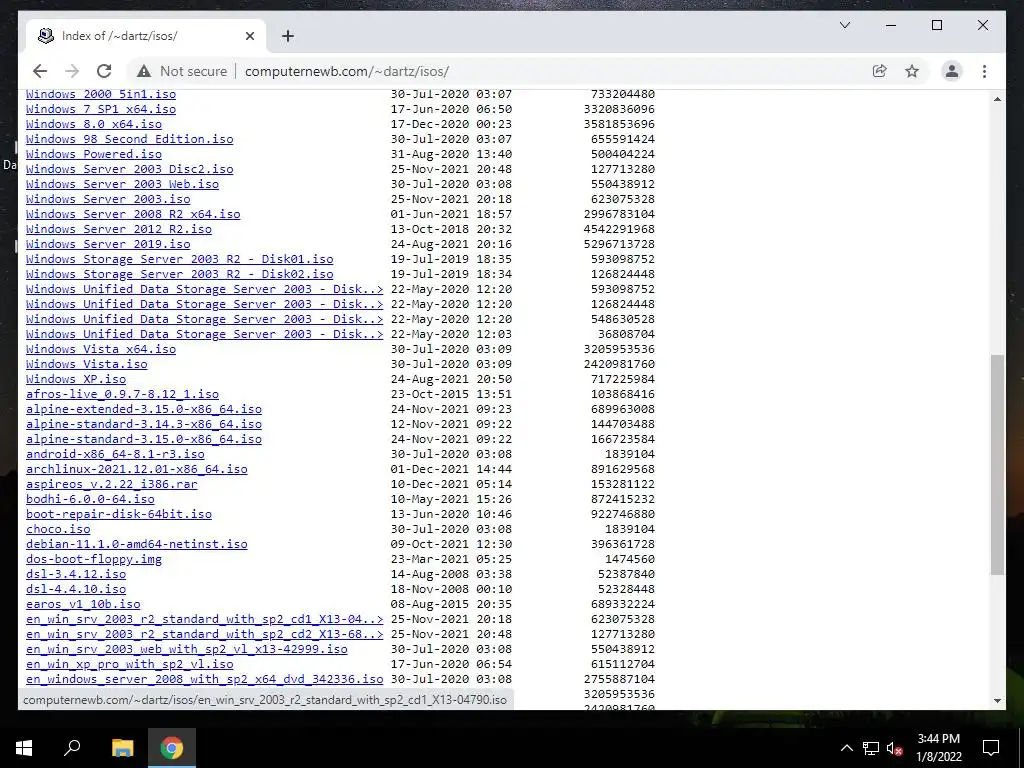Download Windows_7_SP1_x64.iso
This screenshot has width=1024, height=768.
(x=101, y=109)
